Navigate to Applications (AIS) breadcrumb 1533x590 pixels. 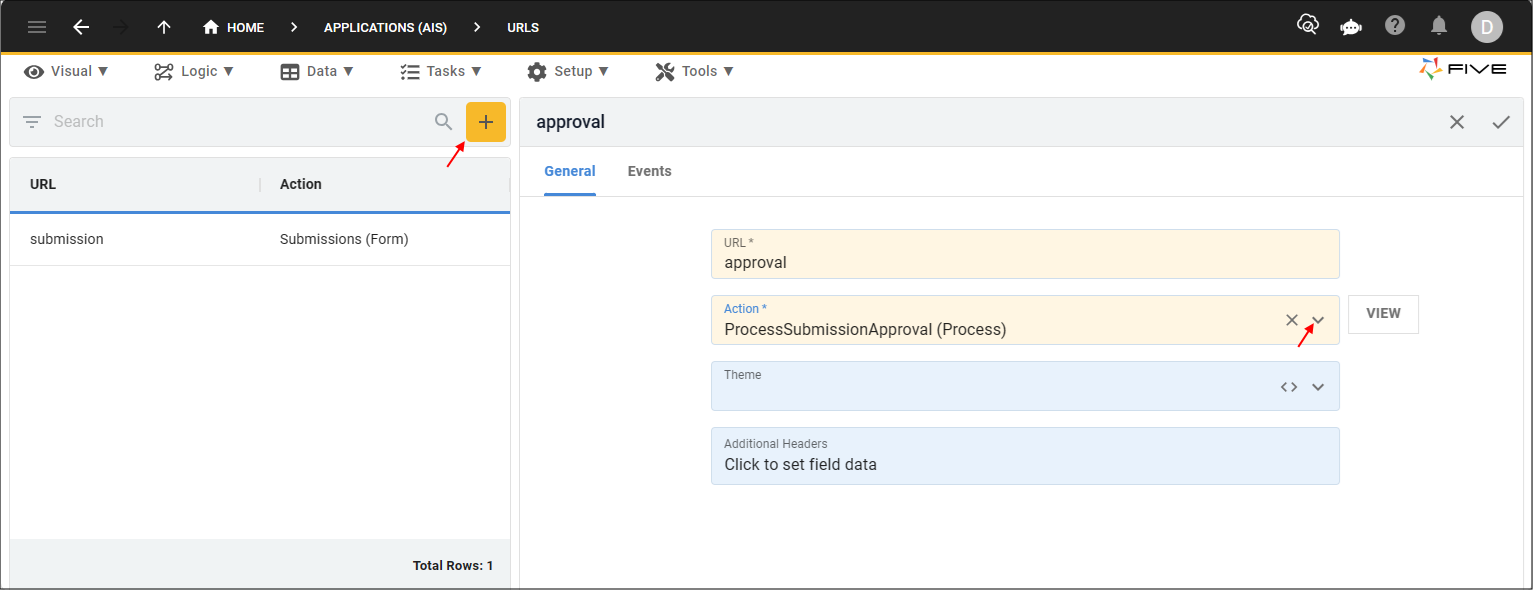click(x=385, y=28)
